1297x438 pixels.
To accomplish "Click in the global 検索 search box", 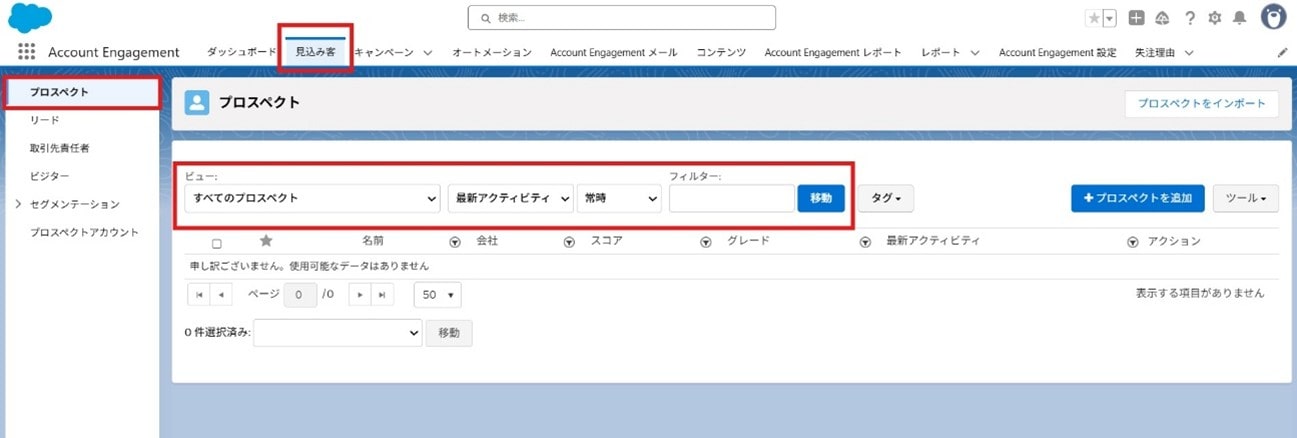I will tap(622, 18).
